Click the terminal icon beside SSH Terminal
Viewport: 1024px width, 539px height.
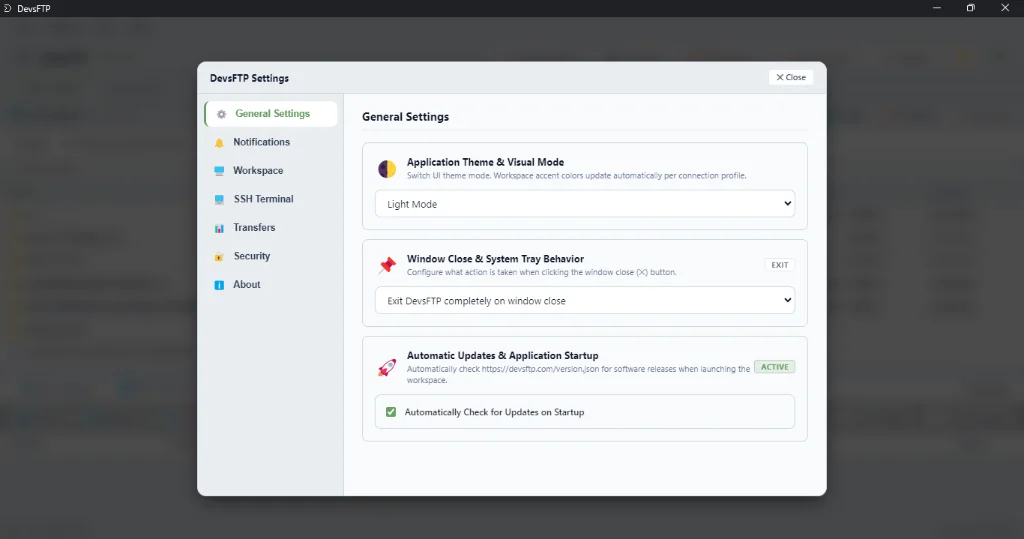[219, 199]
